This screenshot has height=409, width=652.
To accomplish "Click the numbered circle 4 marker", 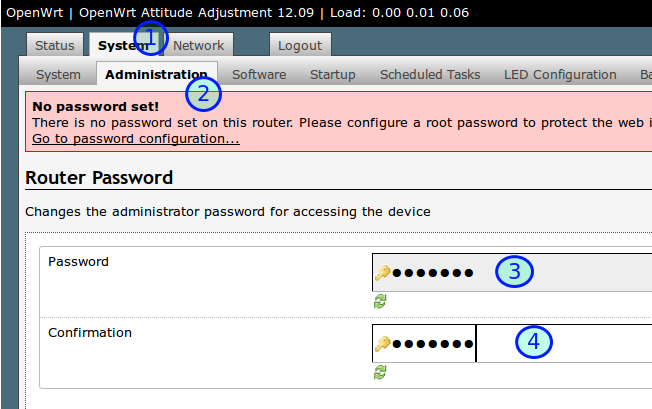I will click(534, 342).
